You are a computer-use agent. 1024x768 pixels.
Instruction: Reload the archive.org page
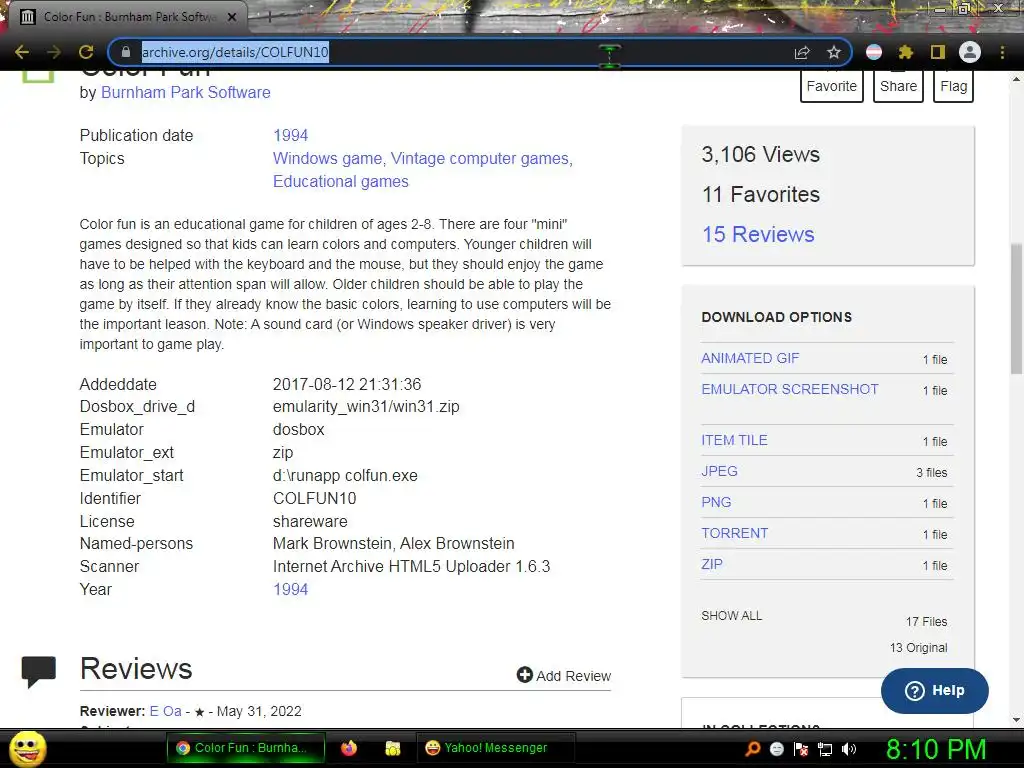pyautogui.click(x=86, y=52)
